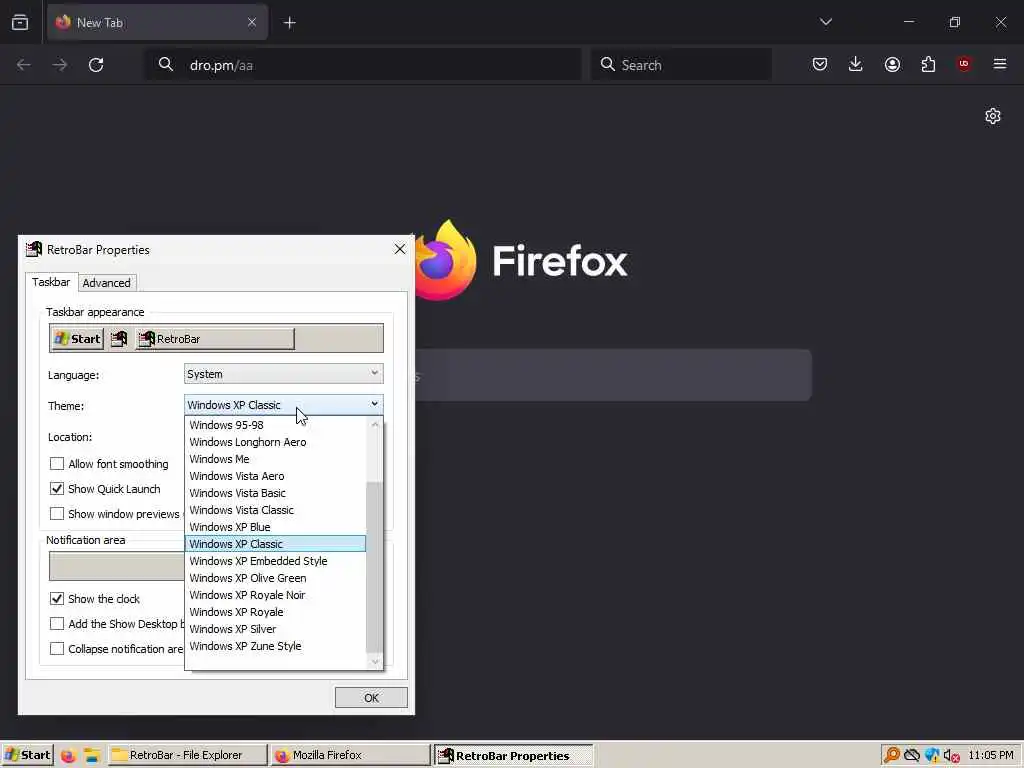Click the Firefox forward arrow

(x=59, y=65)
